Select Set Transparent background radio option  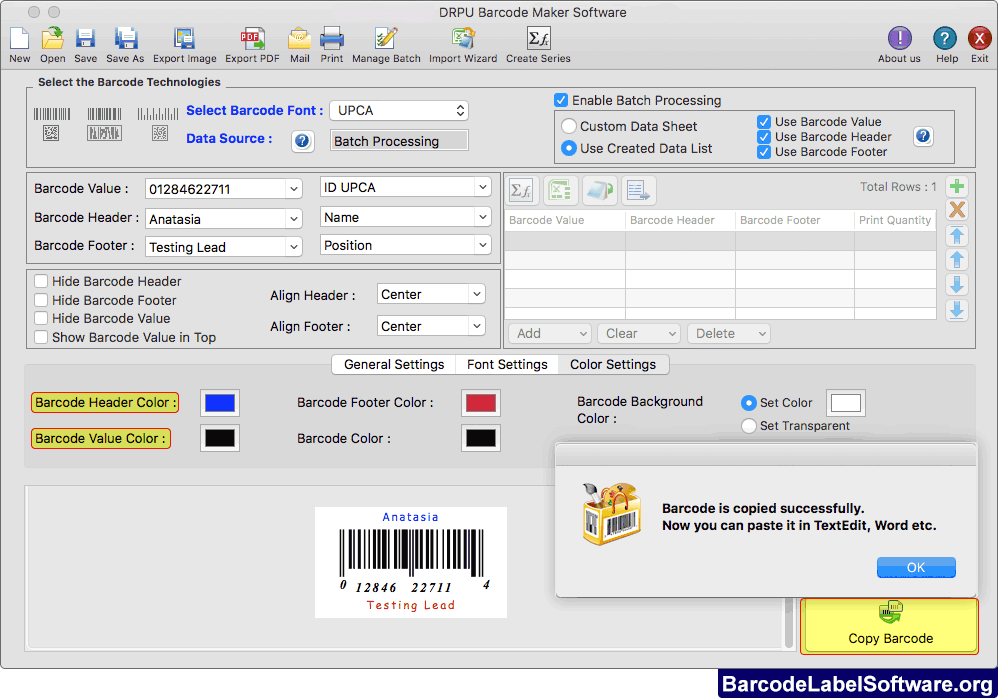(x=748, y=426)
